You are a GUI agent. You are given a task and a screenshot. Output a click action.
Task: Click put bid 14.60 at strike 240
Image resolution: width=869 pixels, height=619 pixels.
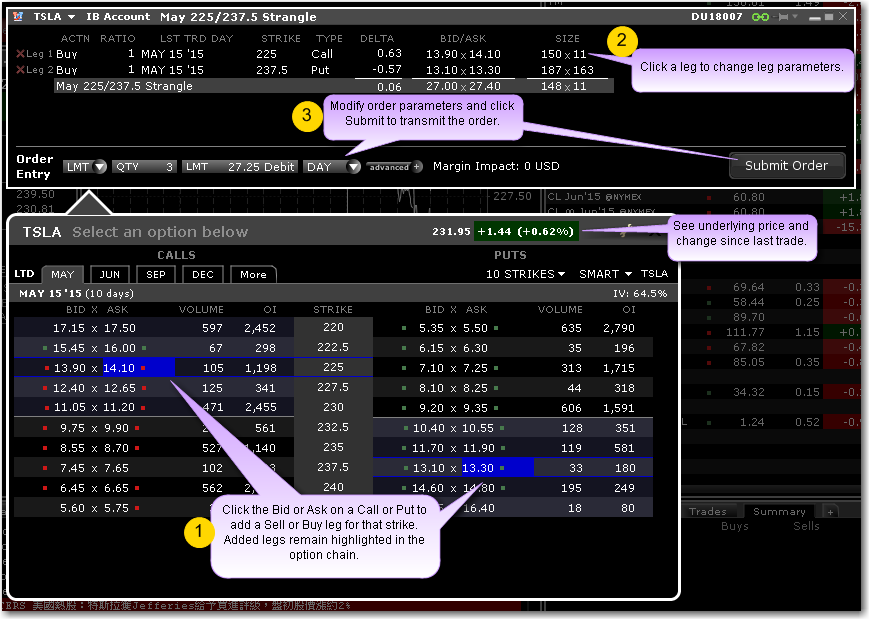[428, 488]
